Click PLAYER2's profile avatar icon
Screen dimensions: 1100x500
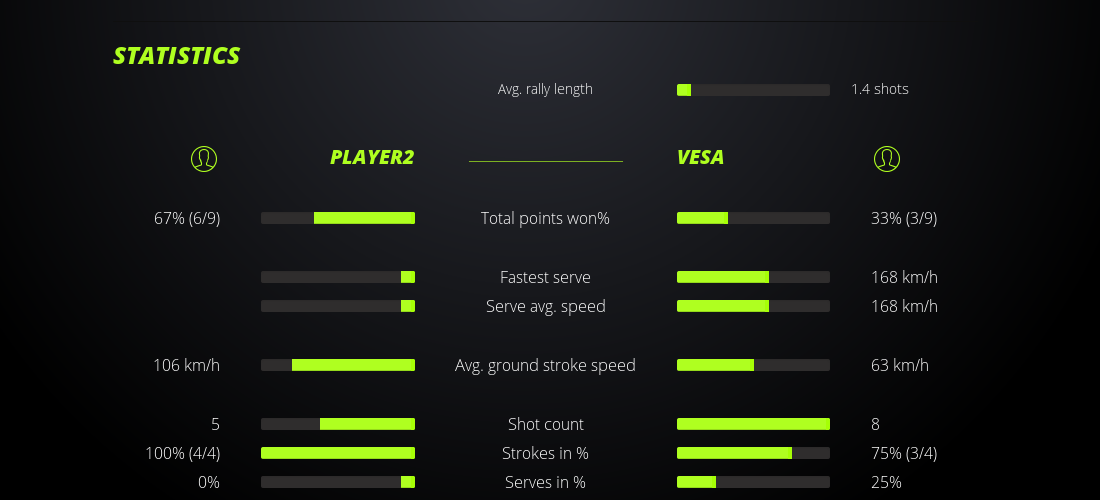(x=203, y=158)
